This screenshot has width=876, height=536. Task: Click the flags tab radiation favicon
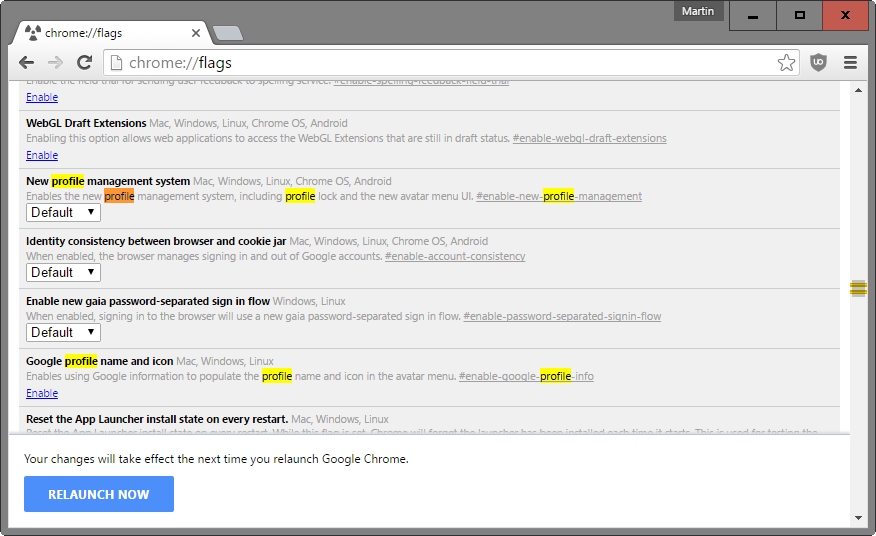pos(33,33)
